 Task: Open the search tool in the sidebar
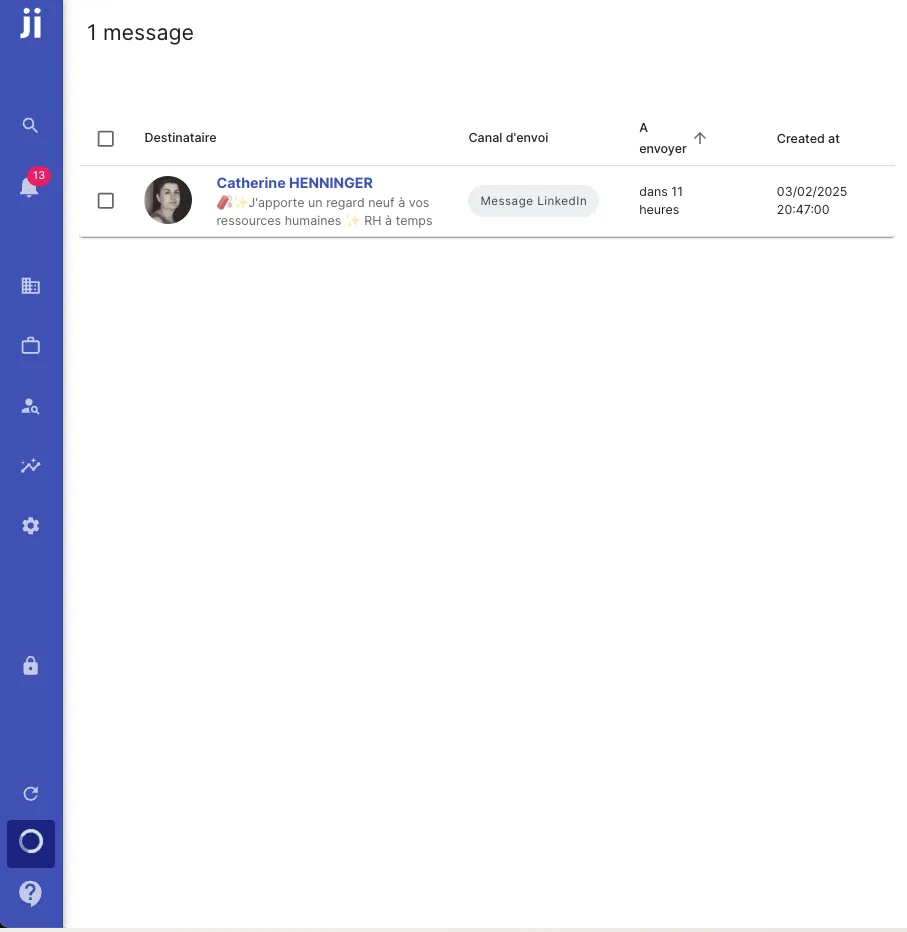click(x=30, y=125)
